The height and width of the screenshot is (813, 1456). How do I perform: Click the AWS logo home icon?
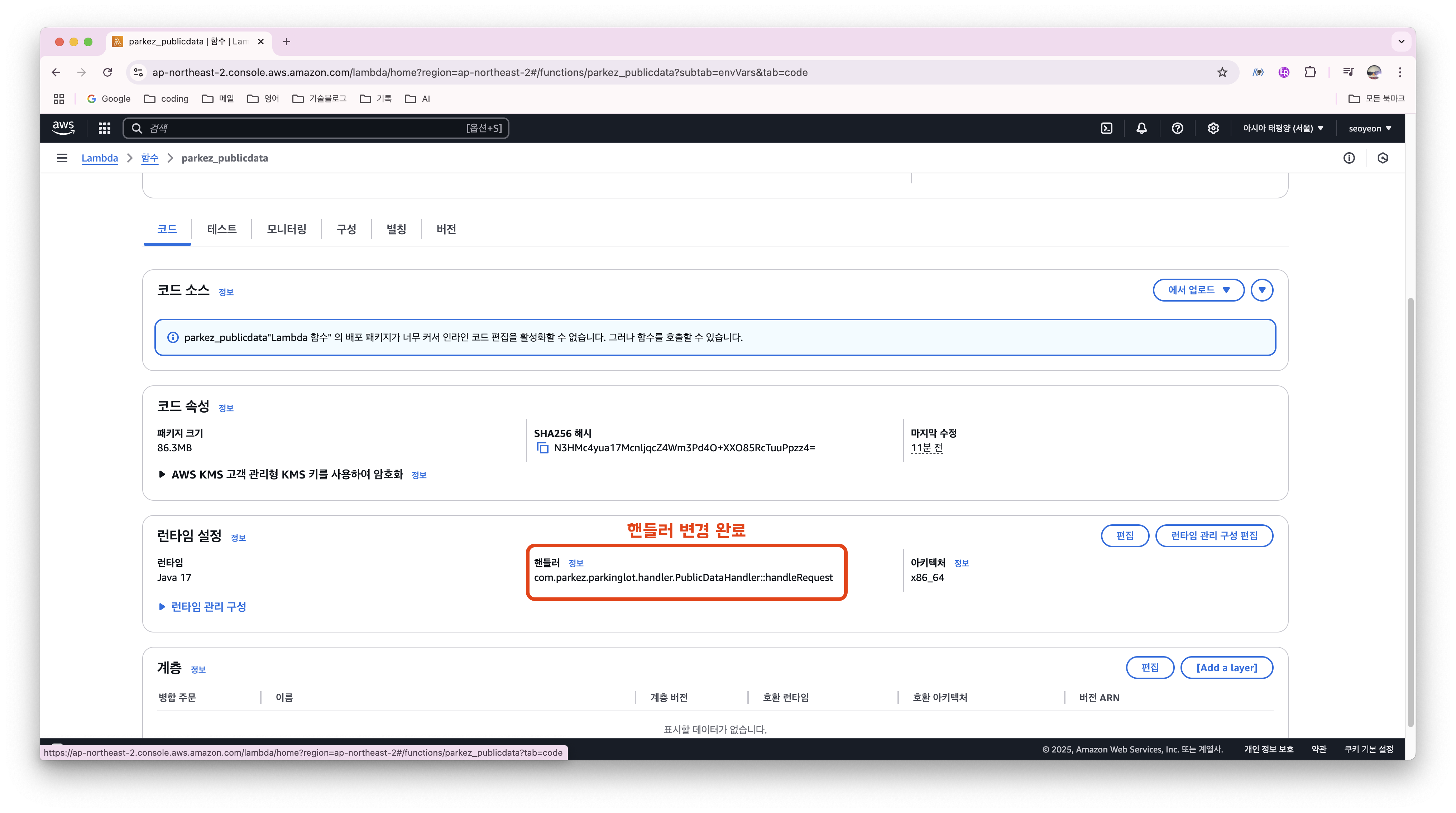(x=63, y=128)
